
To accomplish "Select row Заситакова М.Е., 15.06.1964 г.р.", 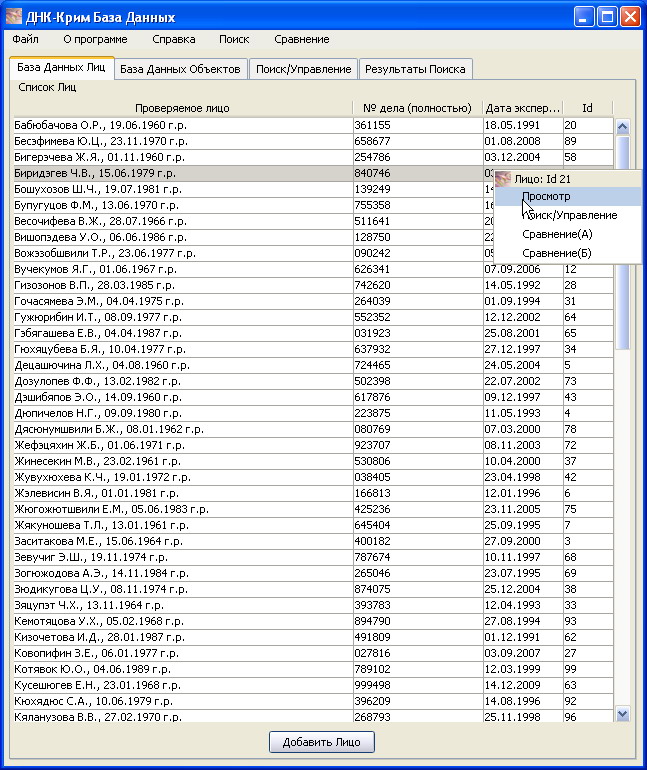I will point(313,541).
